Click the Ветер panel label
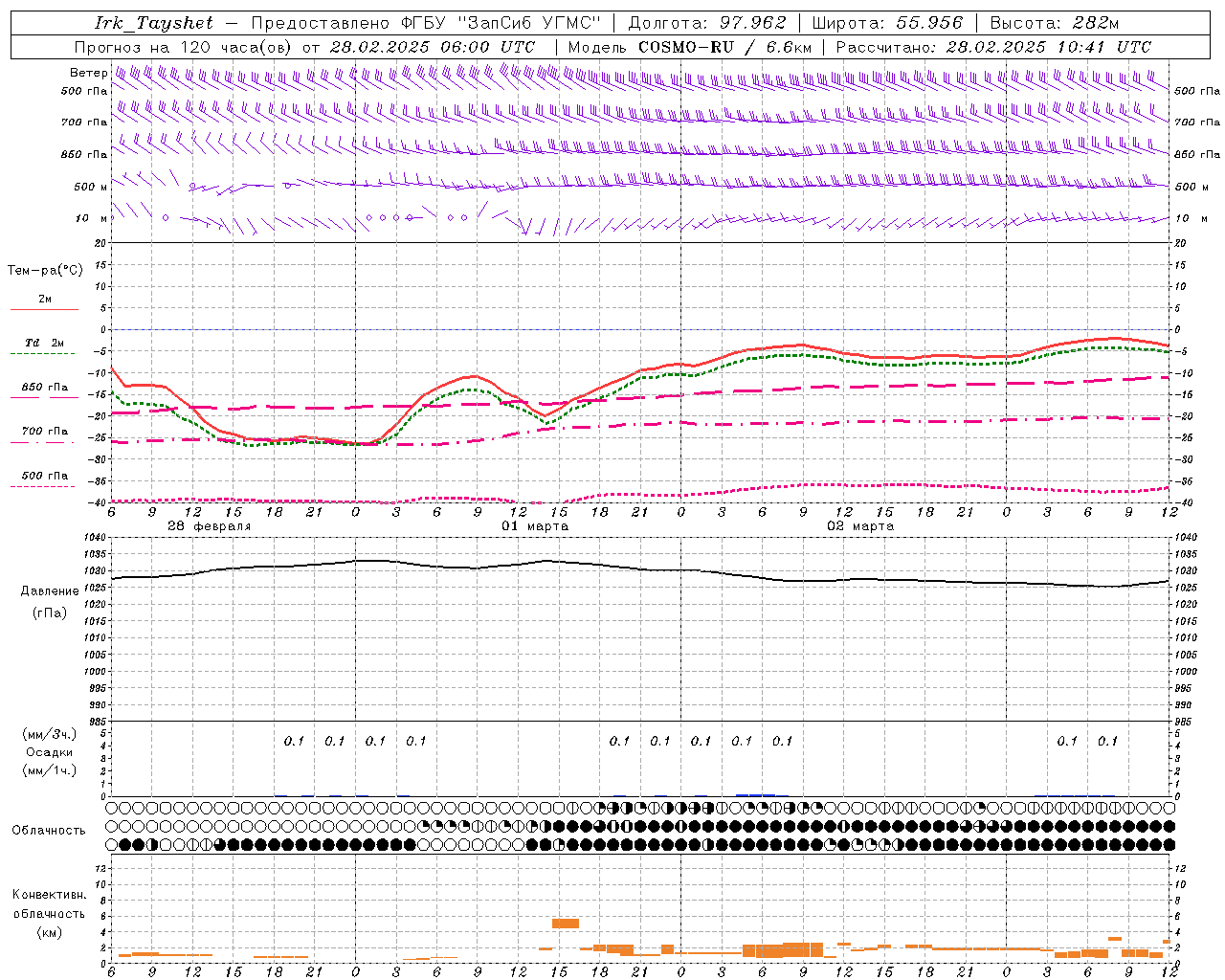Image resolution: width=1225 pixels, height=980 pixels. (88, 73)
